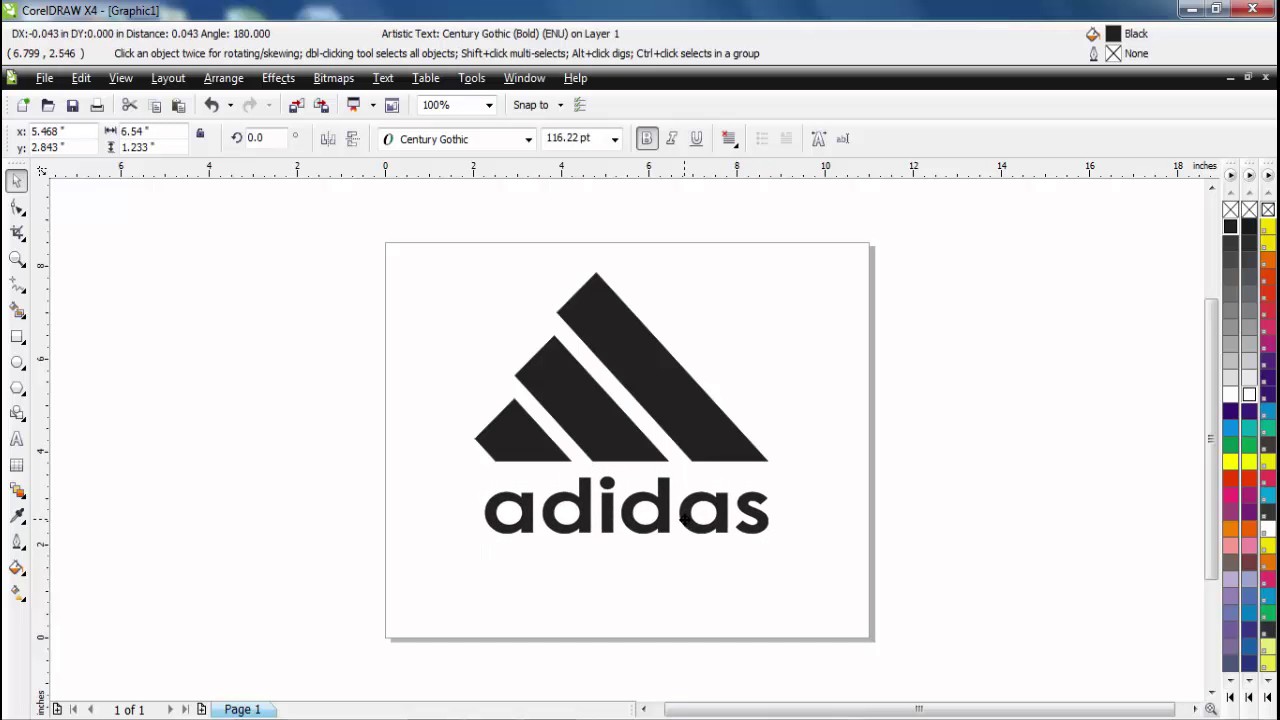1280x720 pixels.
Task: Switch to the Page 1 tab
Action: pos(242,709)
